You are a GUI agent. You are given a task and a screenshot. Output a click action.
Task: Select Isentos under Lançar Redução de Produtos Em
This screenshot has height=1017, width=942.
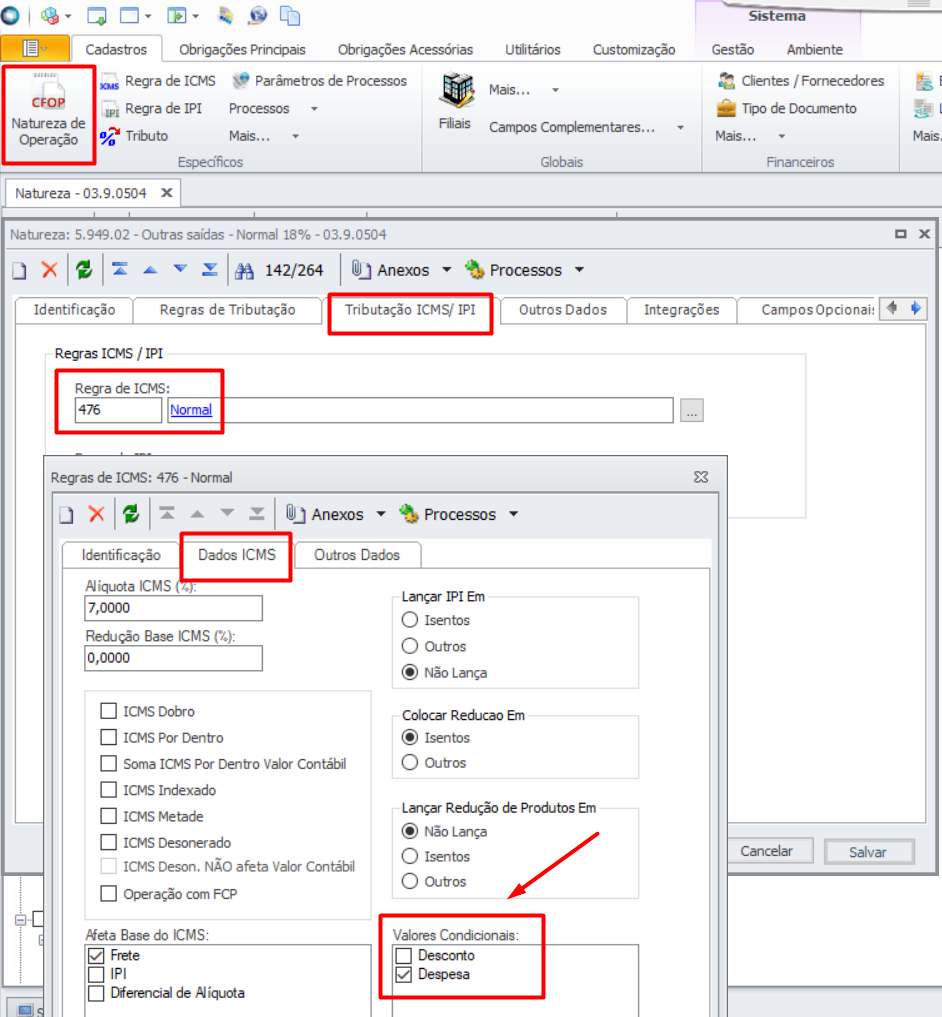(409, 856)
